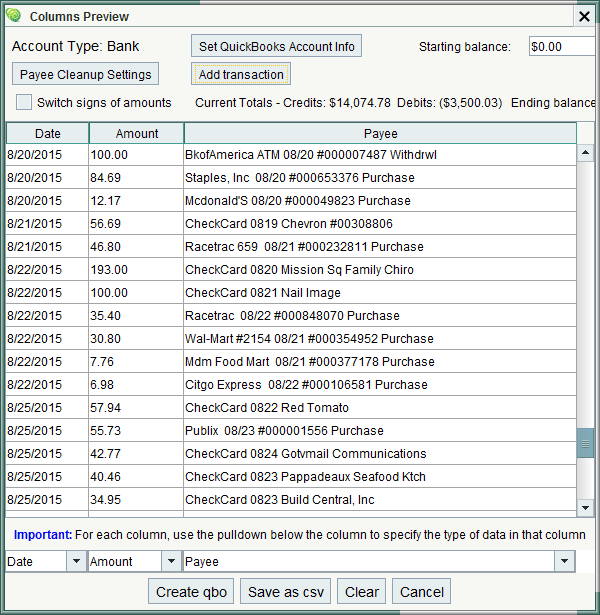This screenshot has width=600, height=615.
Task: Click the Current Totals Credits text
Action: [293, 103]
